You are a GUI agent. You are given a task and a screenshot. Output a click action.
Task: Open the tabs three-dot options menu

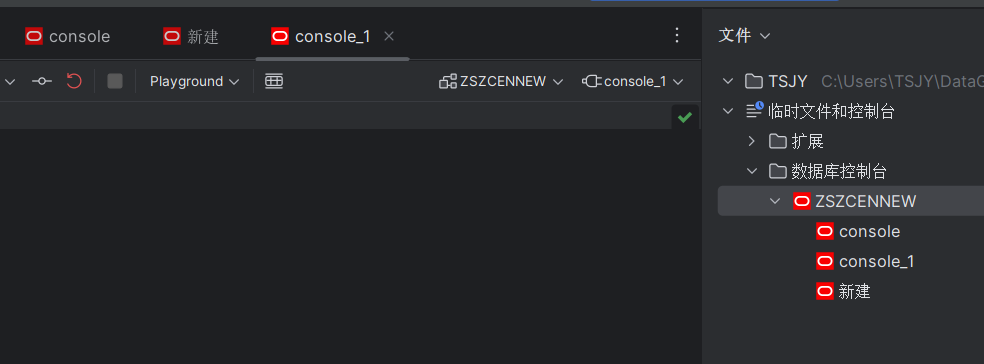(676, 36)
